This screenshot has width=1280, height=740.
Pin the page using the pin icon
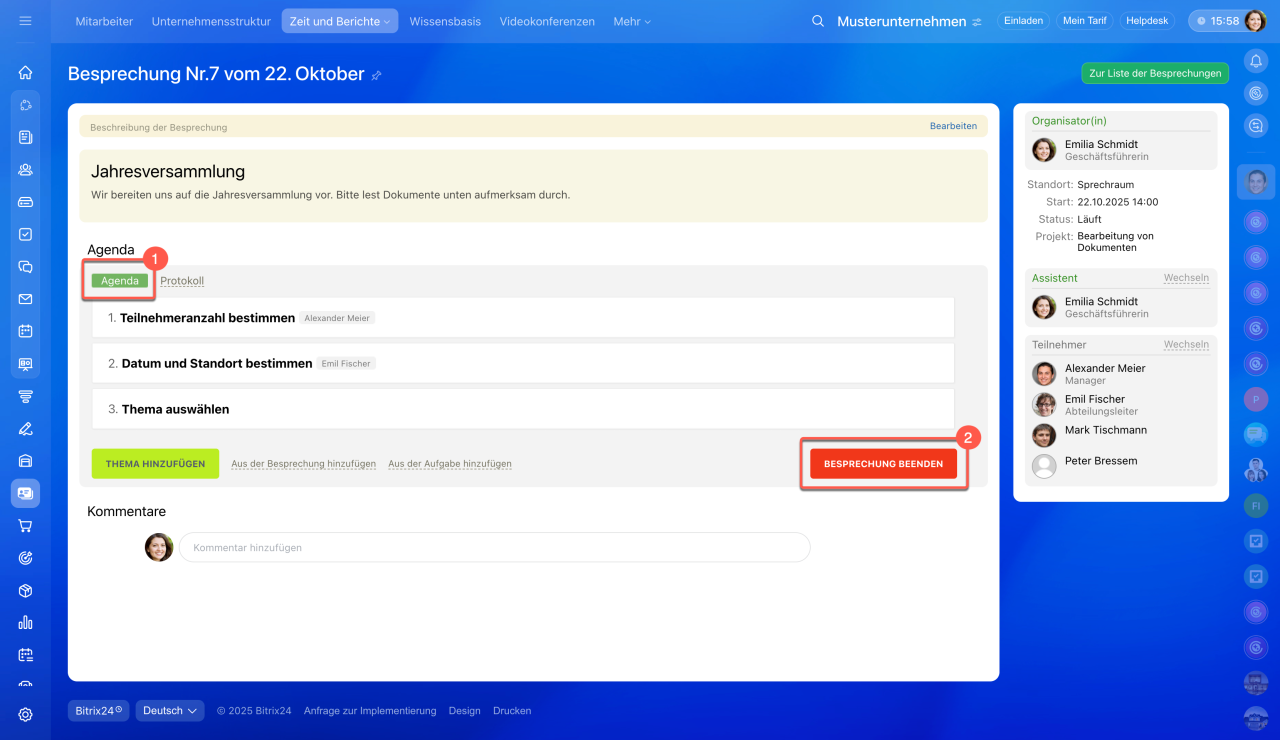[x=376, y=75]
